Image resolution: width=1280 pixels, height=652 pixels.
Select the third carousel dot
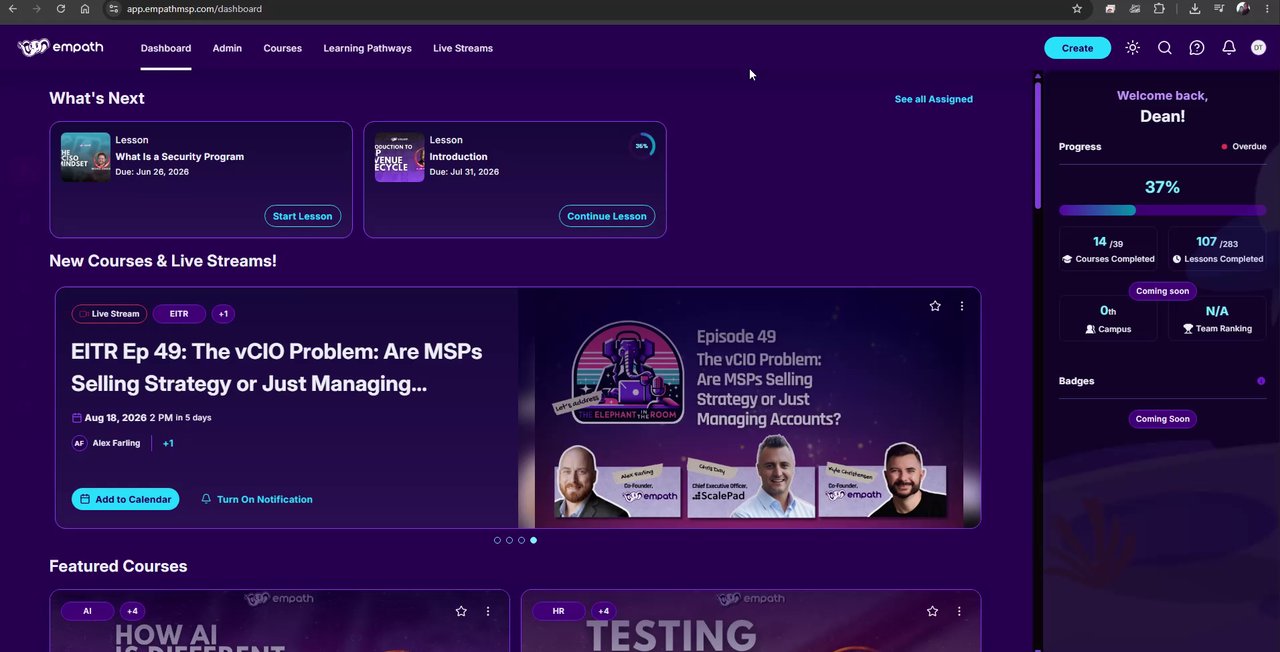pos(521,540)
